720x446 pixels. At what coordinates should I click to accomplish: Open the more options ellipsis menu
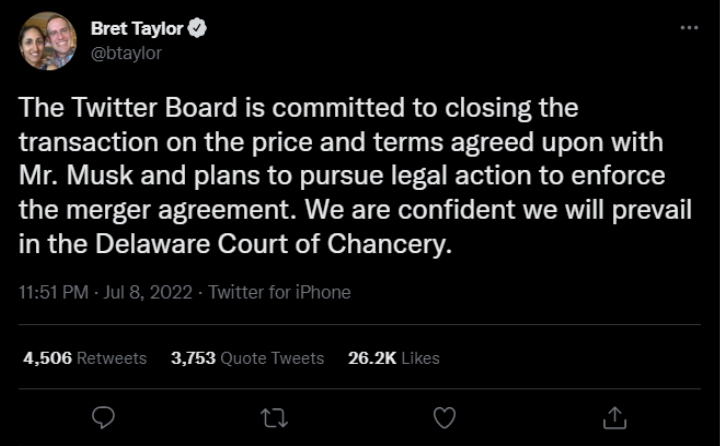689,28
